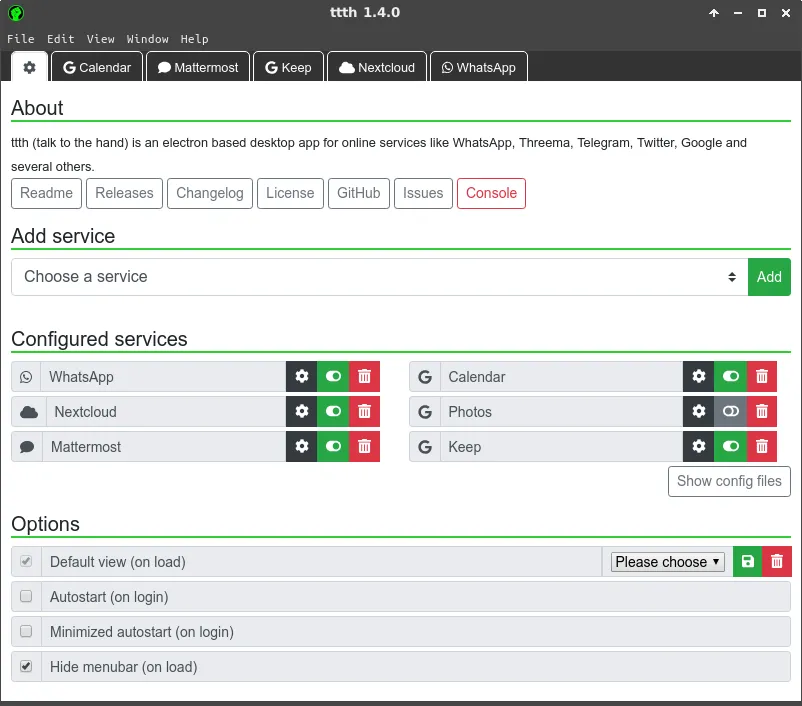Screen dimensions: 802x706
Task: Click the Nextcloud service name field
Action: coord(166,412)
